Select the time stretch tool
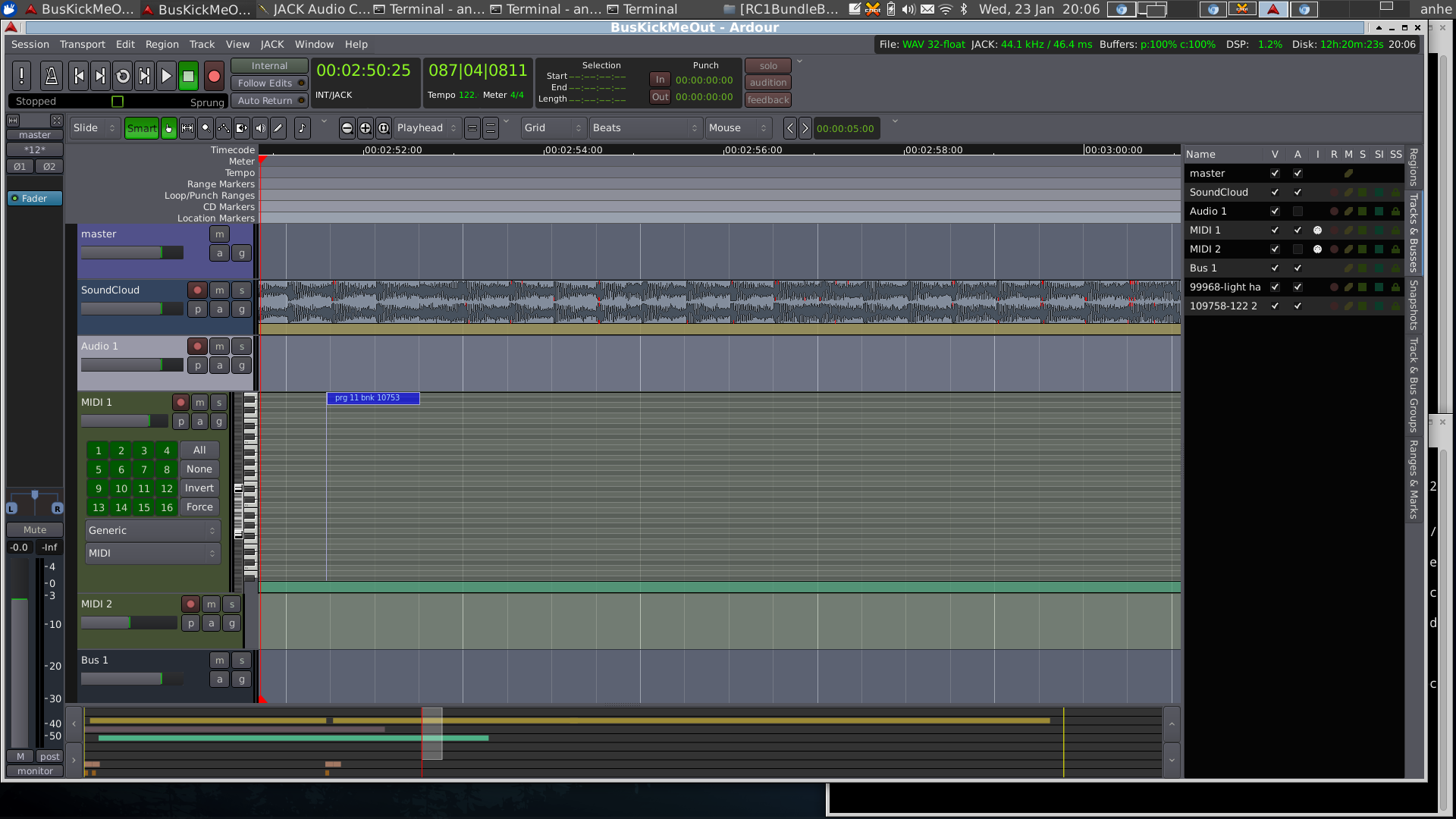This screenshot has width=1456, height=819. point(242,128)
